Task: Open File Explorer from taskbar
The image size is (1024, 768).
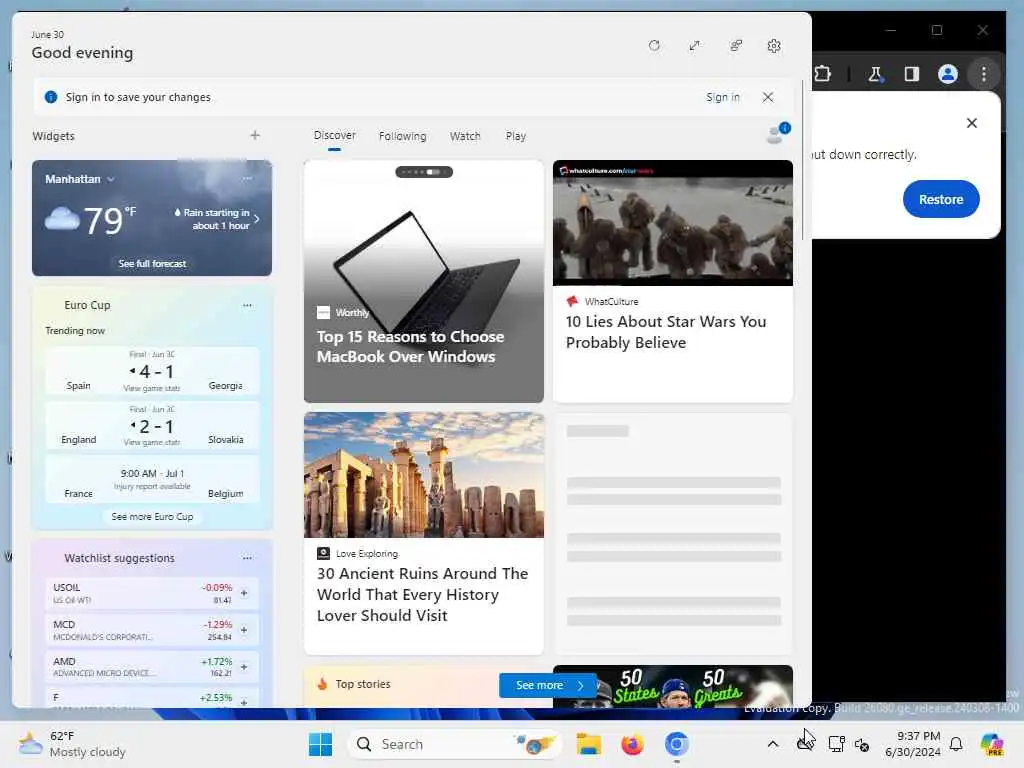Action: point(588,744)
